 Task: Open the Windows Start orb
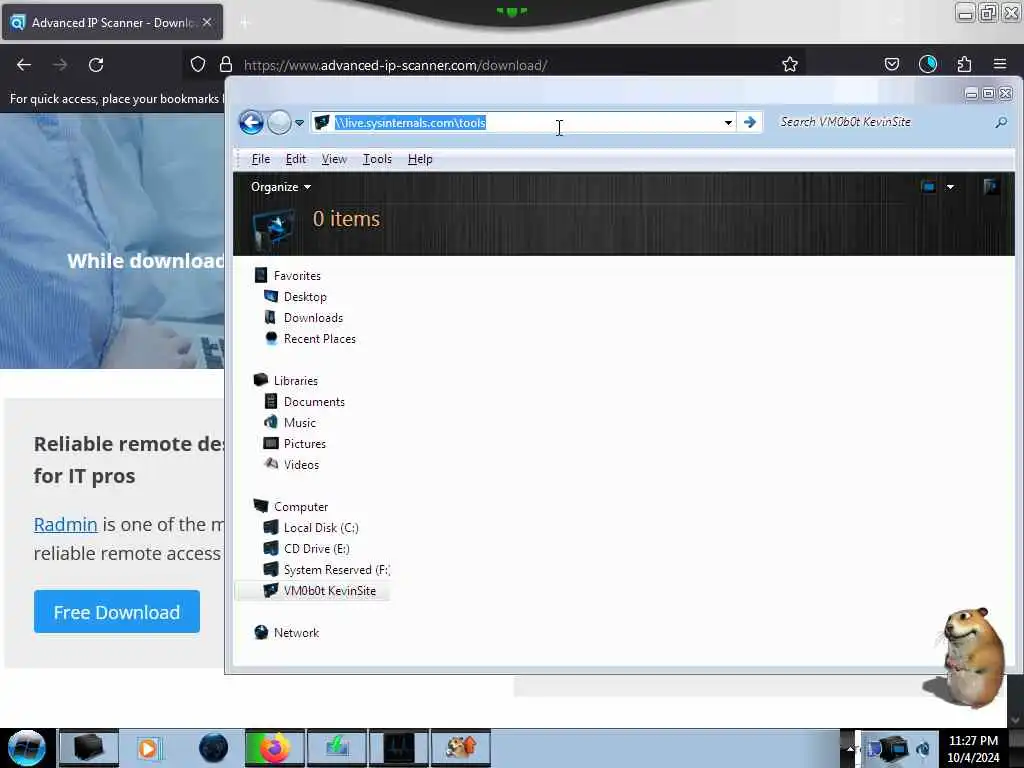(x=27, y=748)
